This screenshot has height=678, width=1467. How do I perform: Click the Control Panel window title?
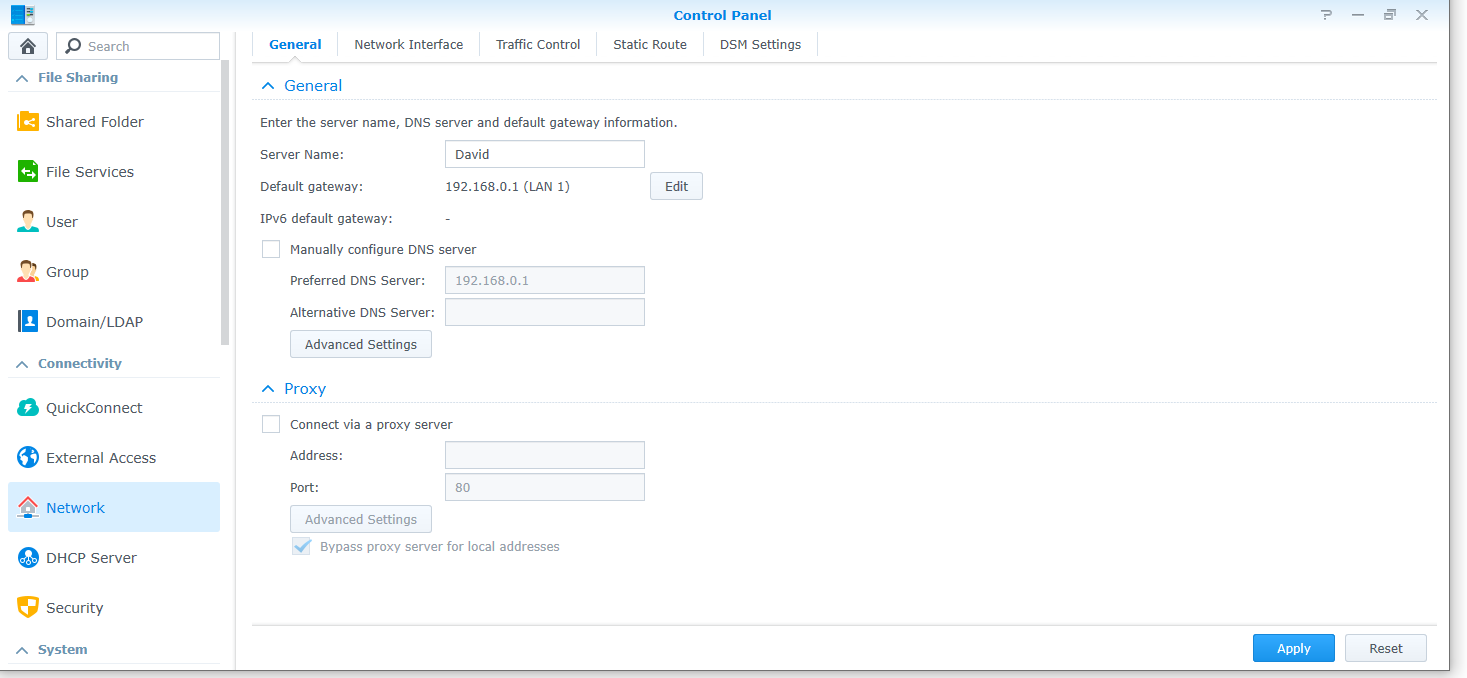point(723,15)
